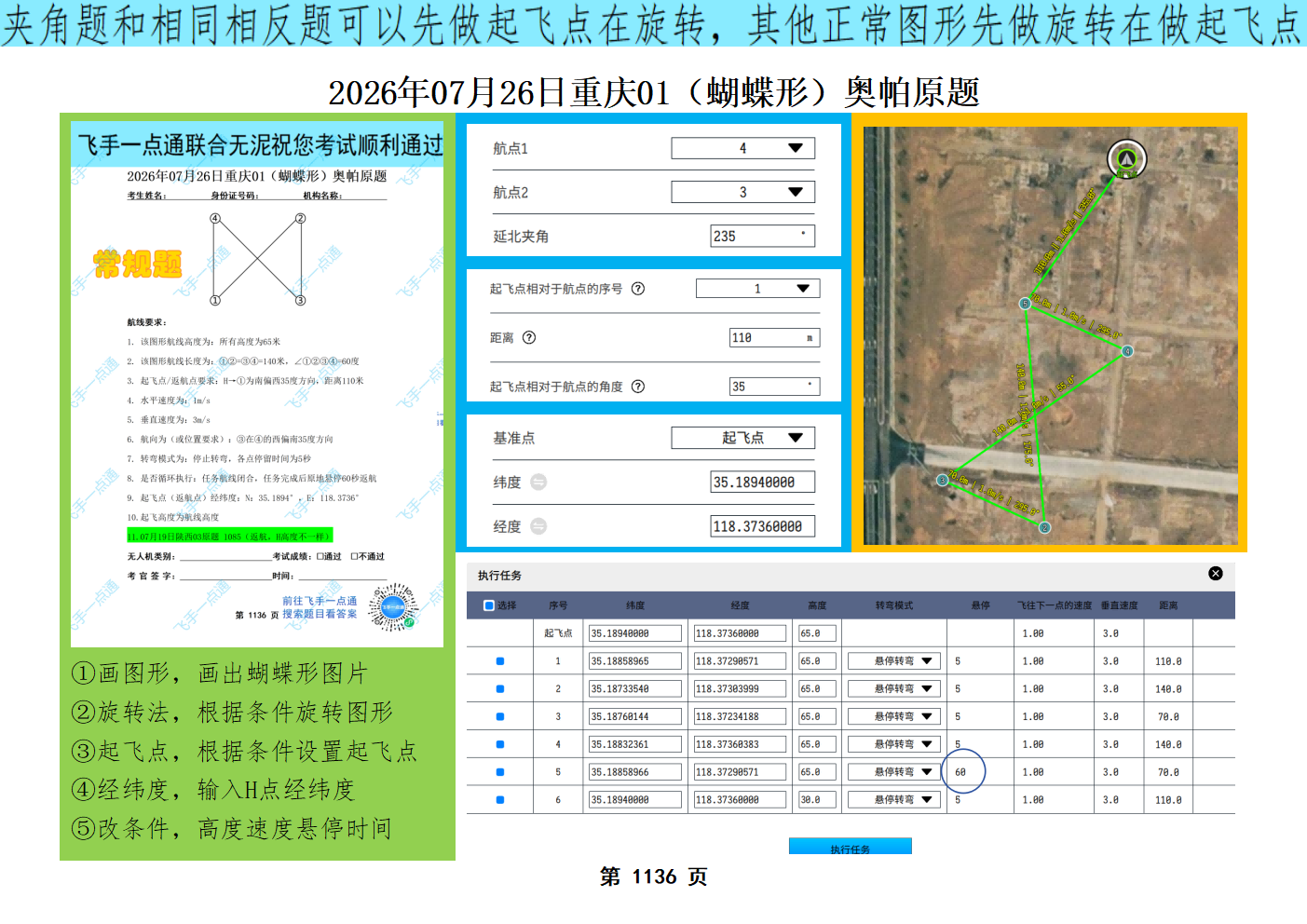Image resolution: width=1307 pixels, height=924 pixels.
Task: Click the QR code on the exam sheet
Action: [393, 607]
